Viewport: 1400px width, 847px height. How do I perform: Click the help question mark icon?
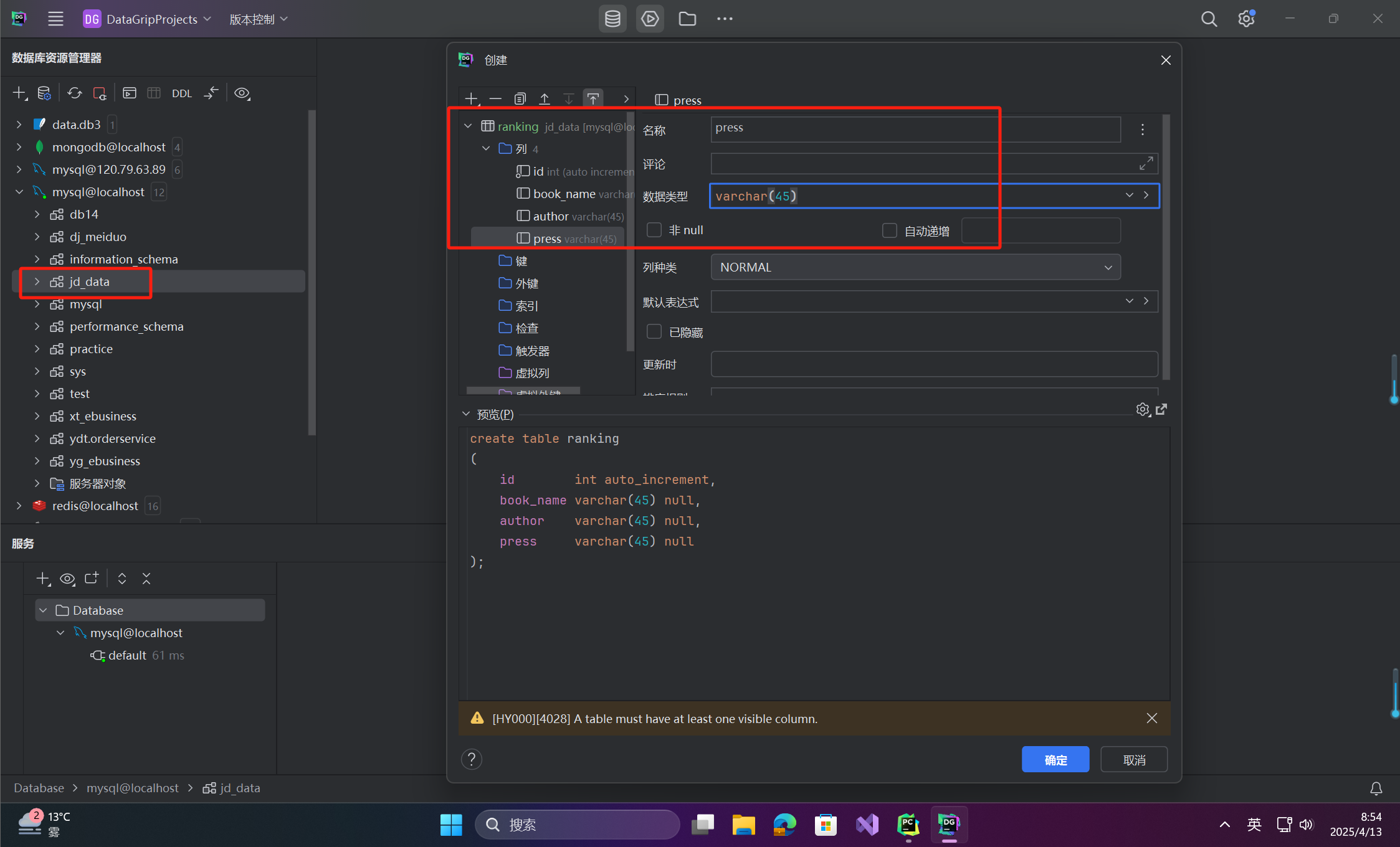(x=472, y=759)
